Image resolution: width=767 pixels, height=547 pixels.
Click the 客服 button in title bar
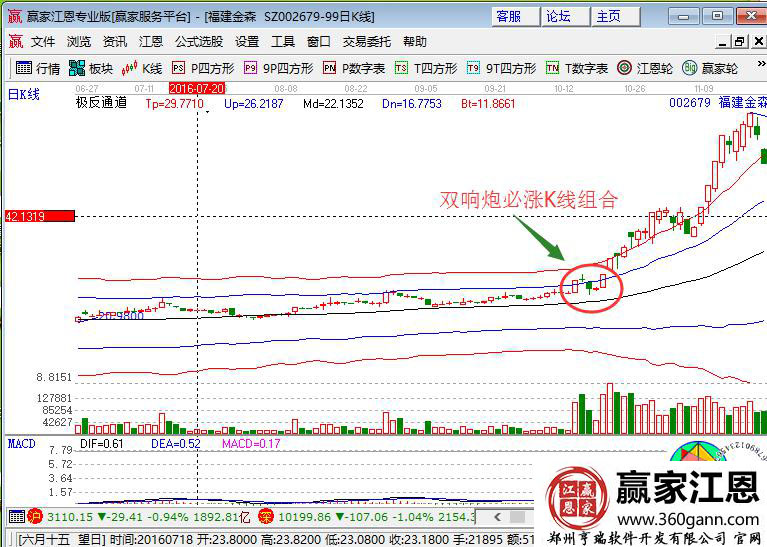508,16
